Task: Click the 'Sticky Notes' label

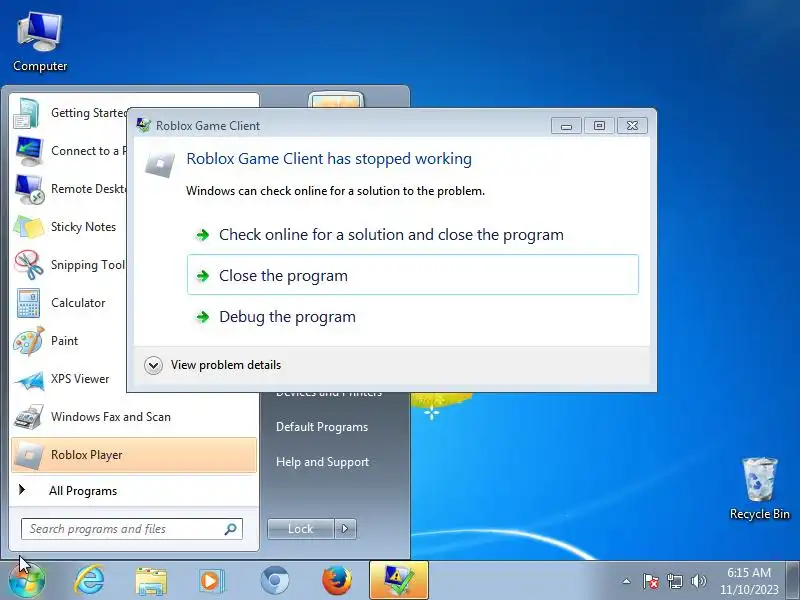Action: coord(83,227)
